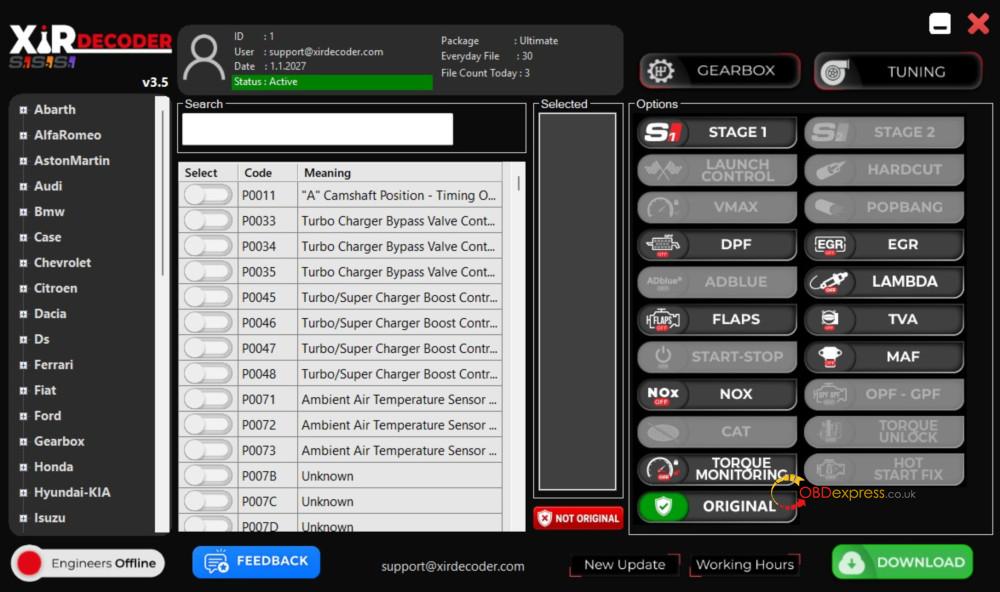This screenshot has width=1000, height=592.
Task: Select the NOx off option
Action: (x=717, y=394)
